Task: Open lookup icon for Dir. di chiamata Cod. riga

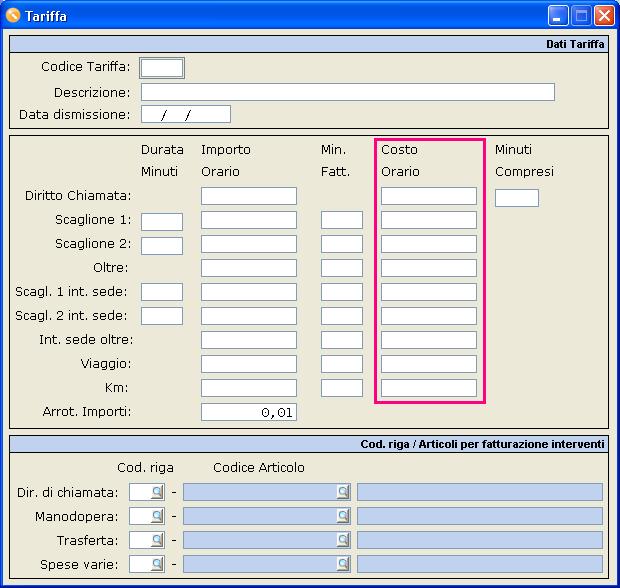Action: tap(157, 492)
